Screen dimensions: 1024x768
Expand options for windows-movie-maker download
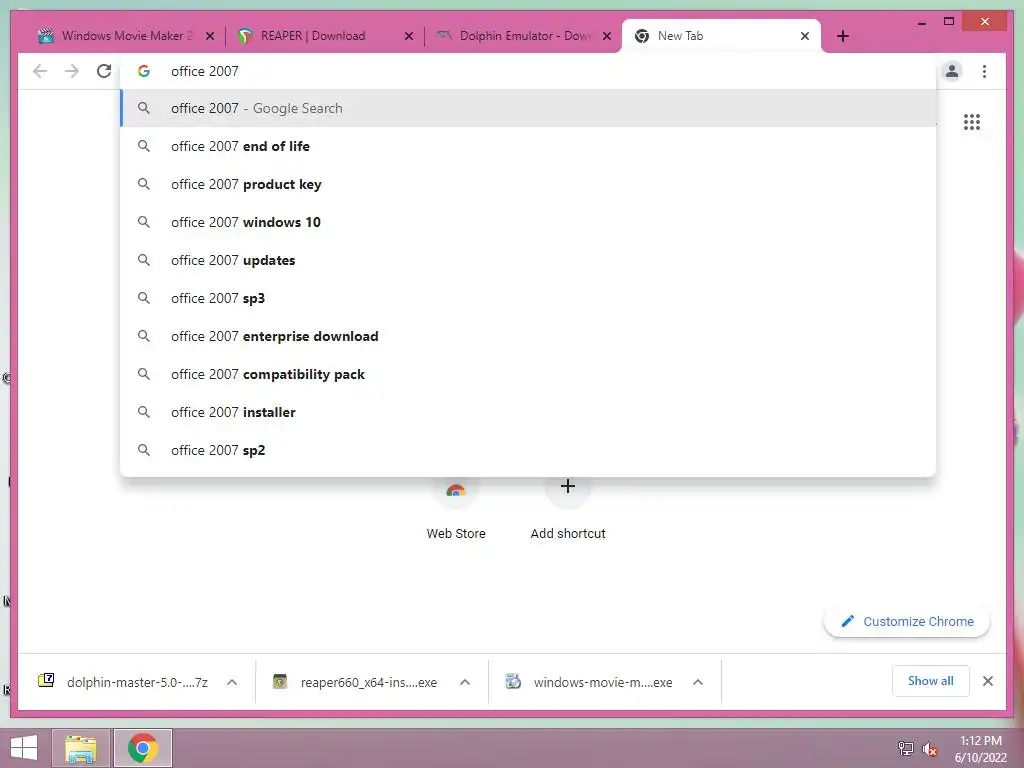click(697, 682)
